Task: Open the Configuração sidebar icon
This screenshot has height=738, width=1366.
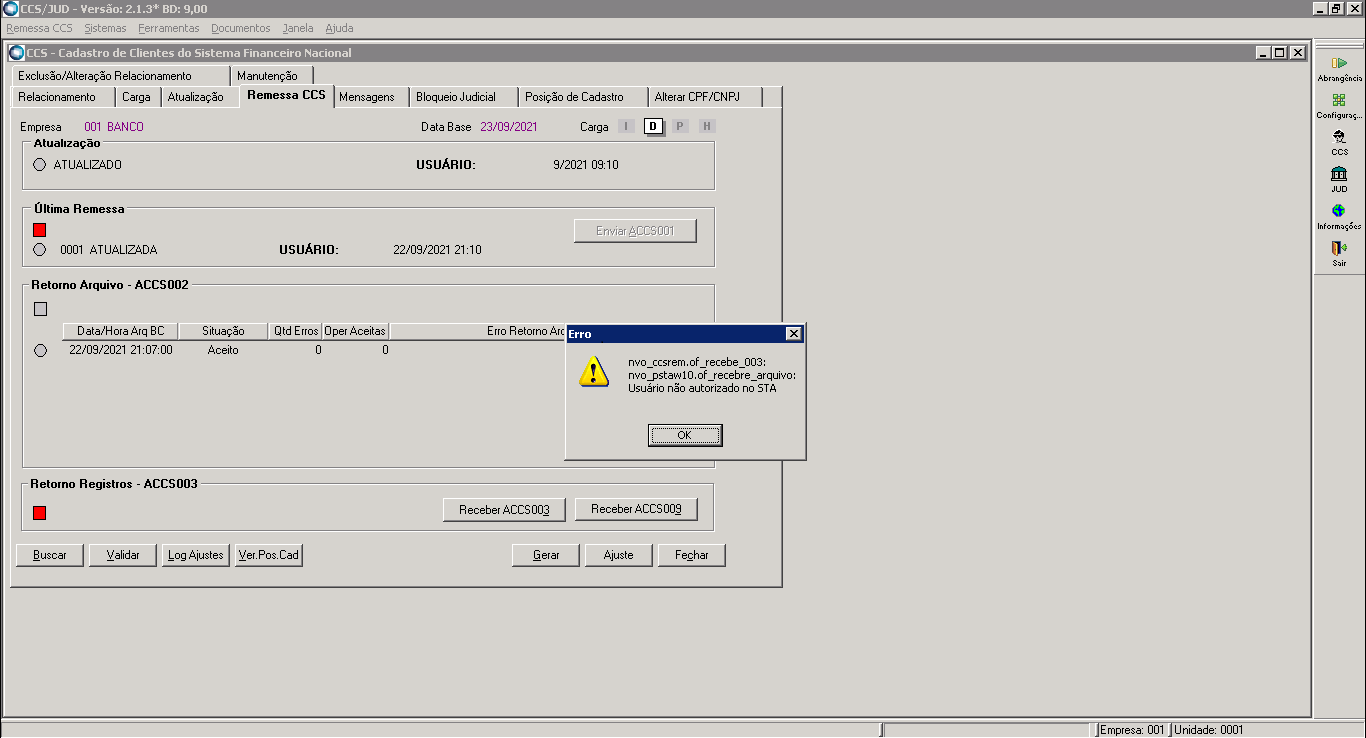Action: [x=1339, y=100]
